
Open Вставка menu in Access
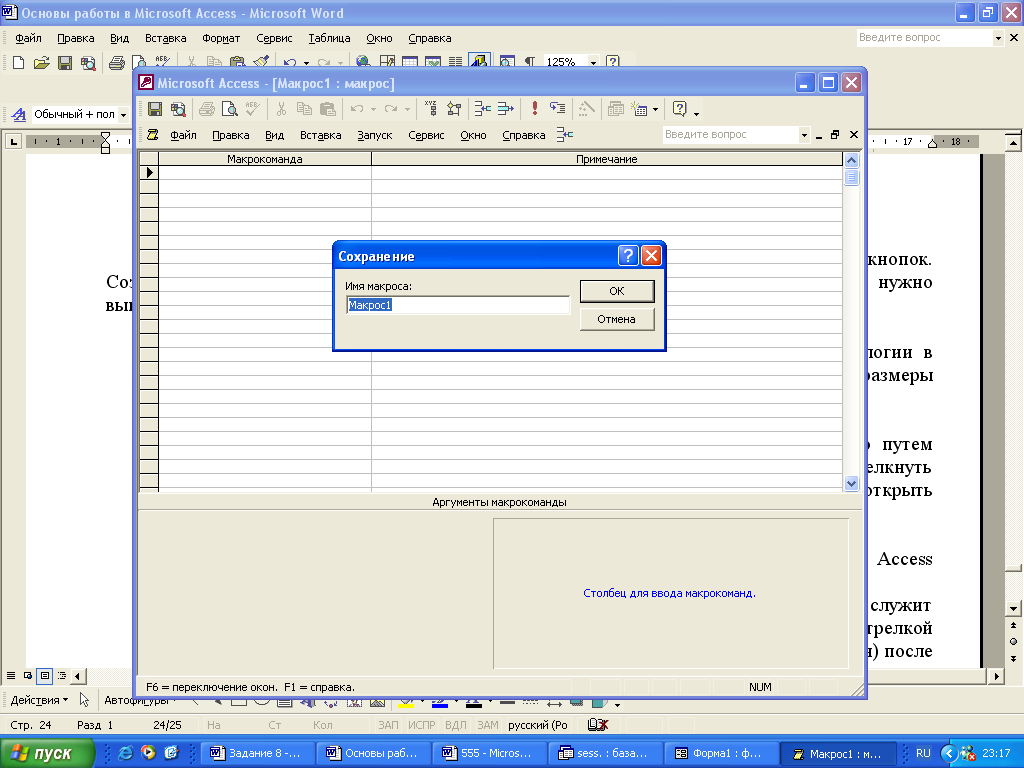(321, 135)
